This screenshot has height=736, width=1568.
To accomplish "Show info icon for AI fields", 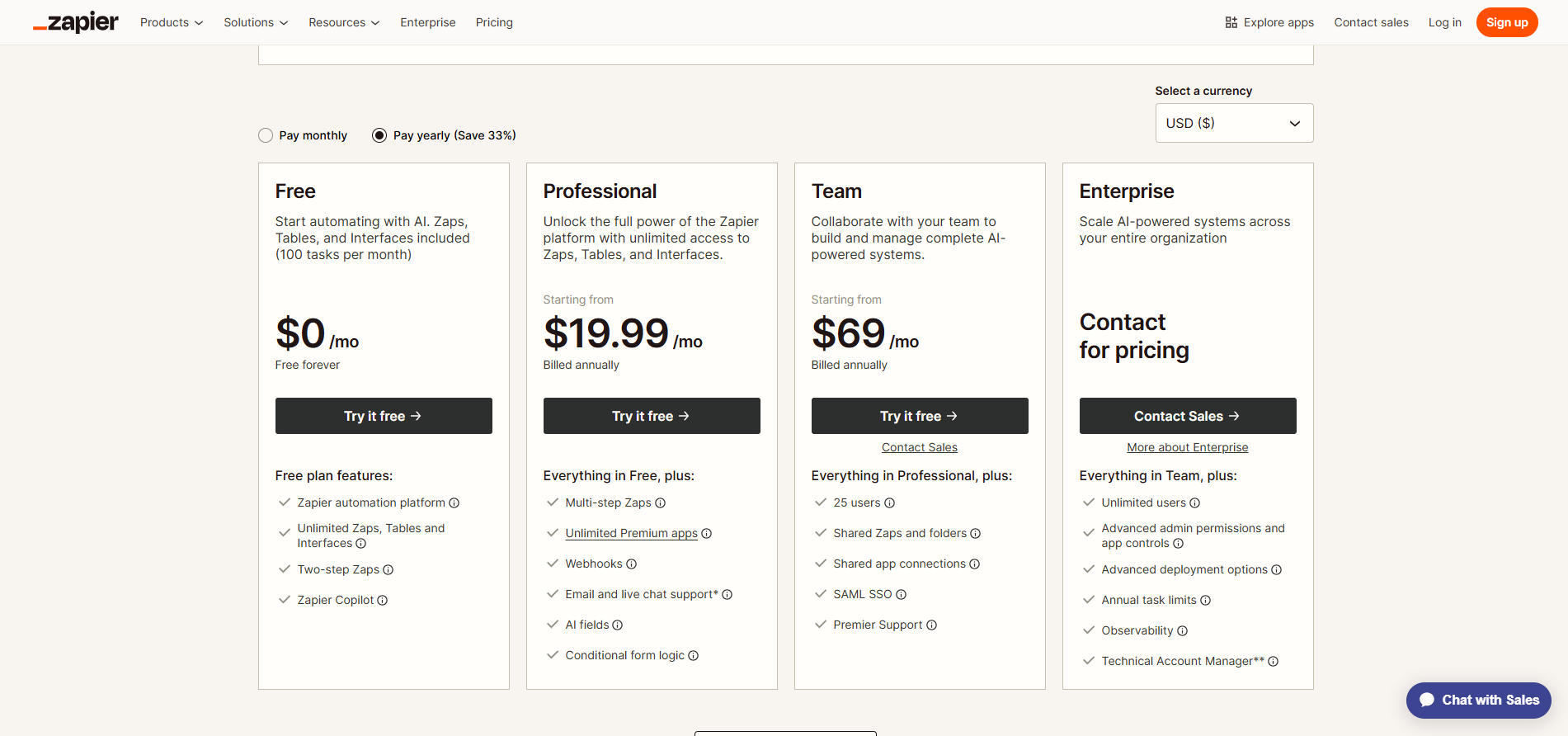I will (x=617, y=625).
